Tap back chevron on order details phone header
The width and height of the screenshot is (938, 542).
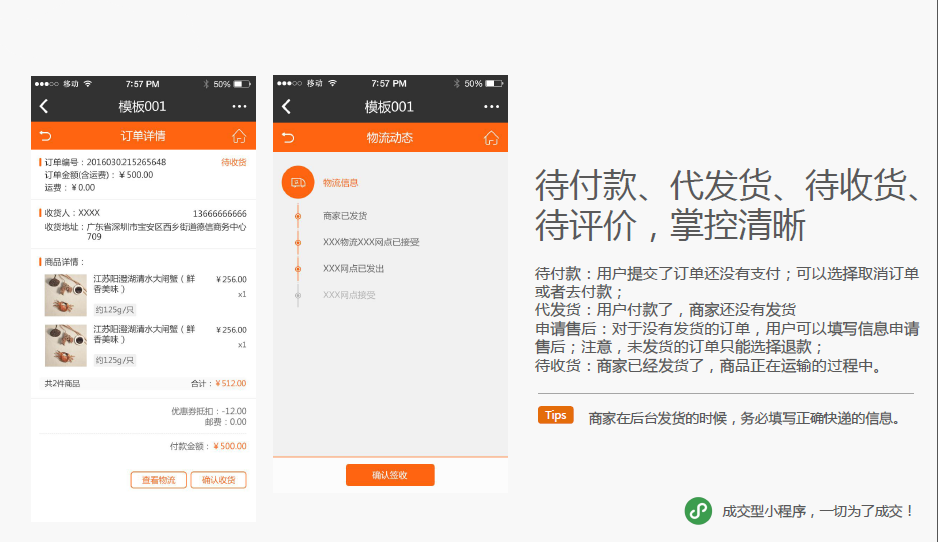coord(44,106)
